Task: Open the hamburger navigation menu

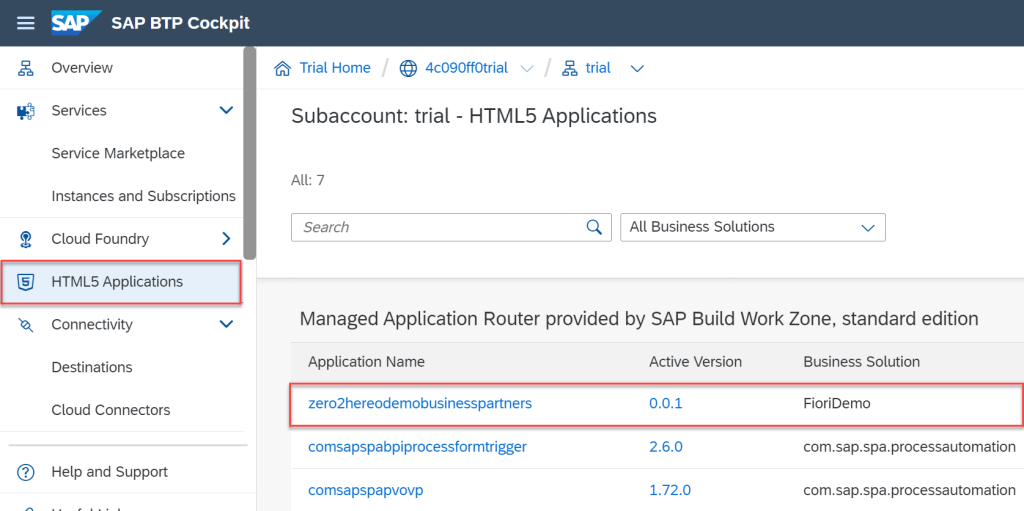Action: tap(26, 23)
